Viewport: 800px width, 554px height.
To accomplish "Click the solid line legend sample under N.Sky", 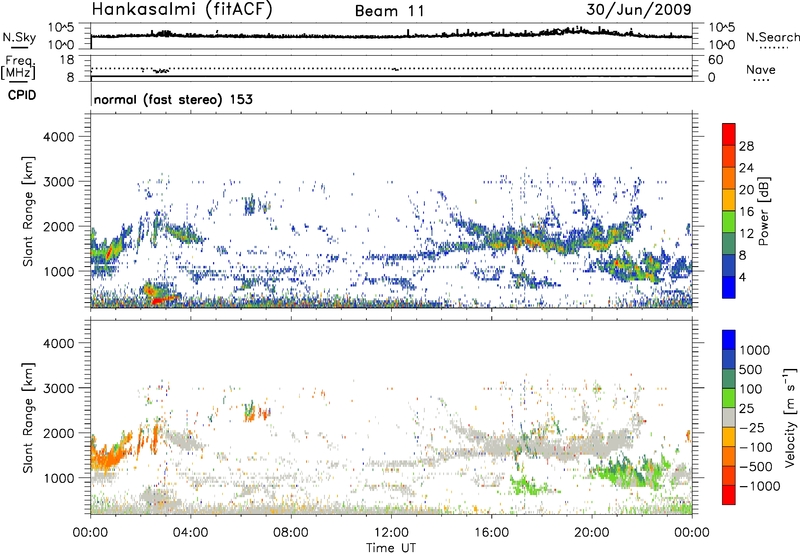I will point(19,48).
